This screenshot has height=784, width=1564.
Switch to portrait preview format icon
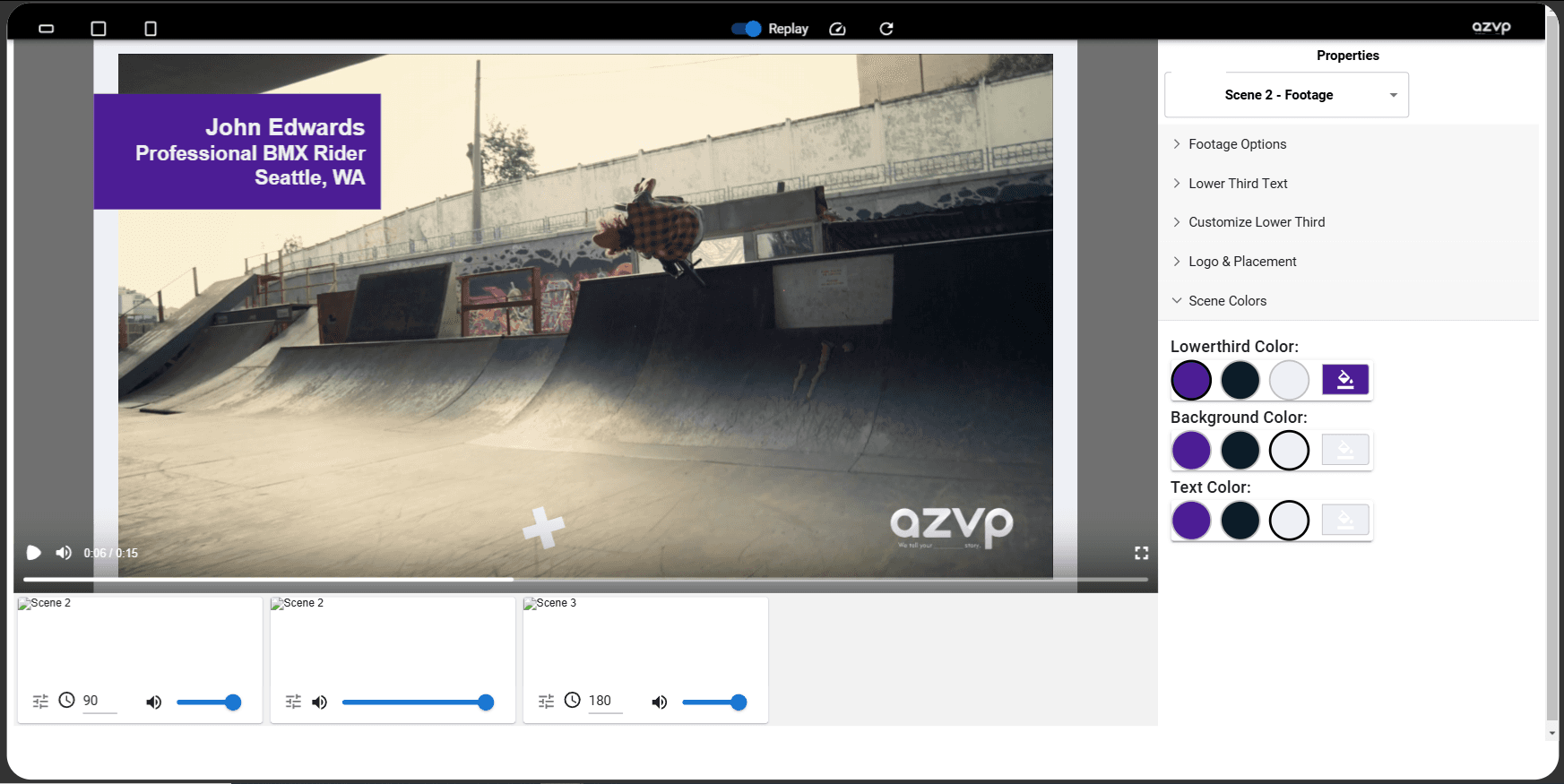pos(151,29)
